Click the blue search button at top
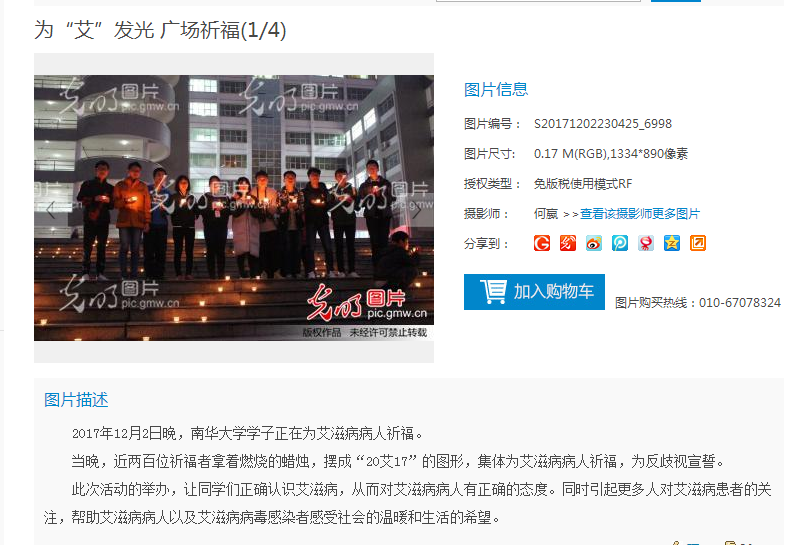The height and width of the screenshot is (545, 791). [x=675, y=1]
